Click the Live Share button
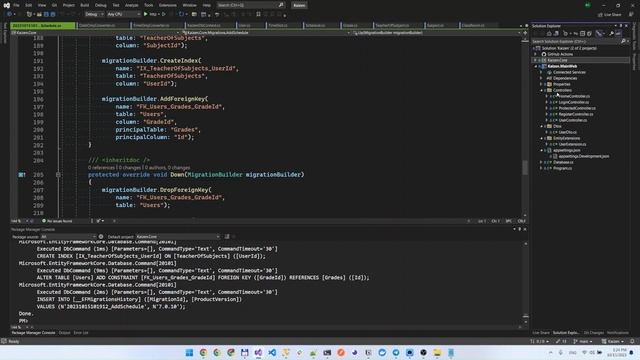Viewport: 640px width, 360px height. [610, 15]
